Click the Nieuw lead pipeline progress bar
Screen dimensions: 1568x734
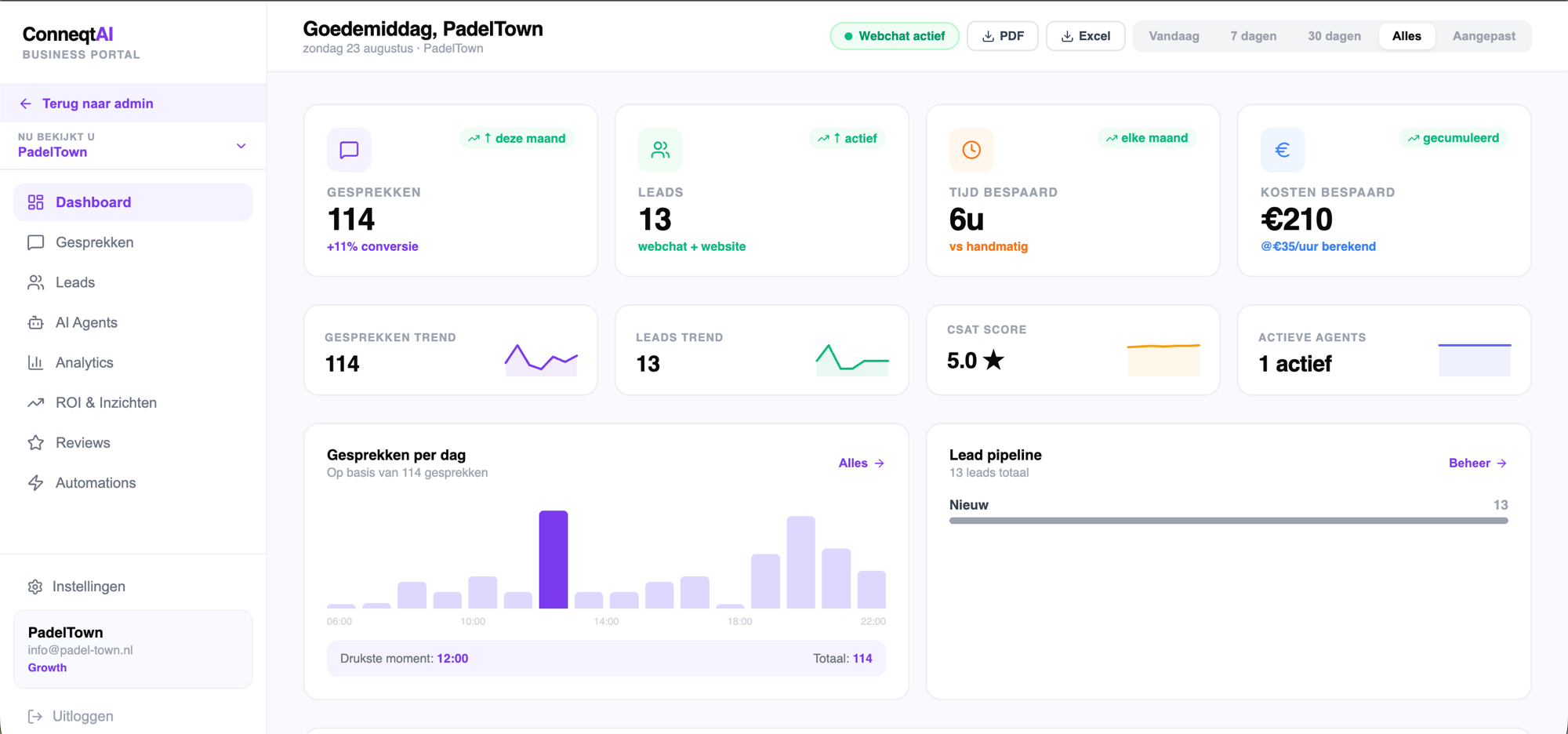(1229, 520)
